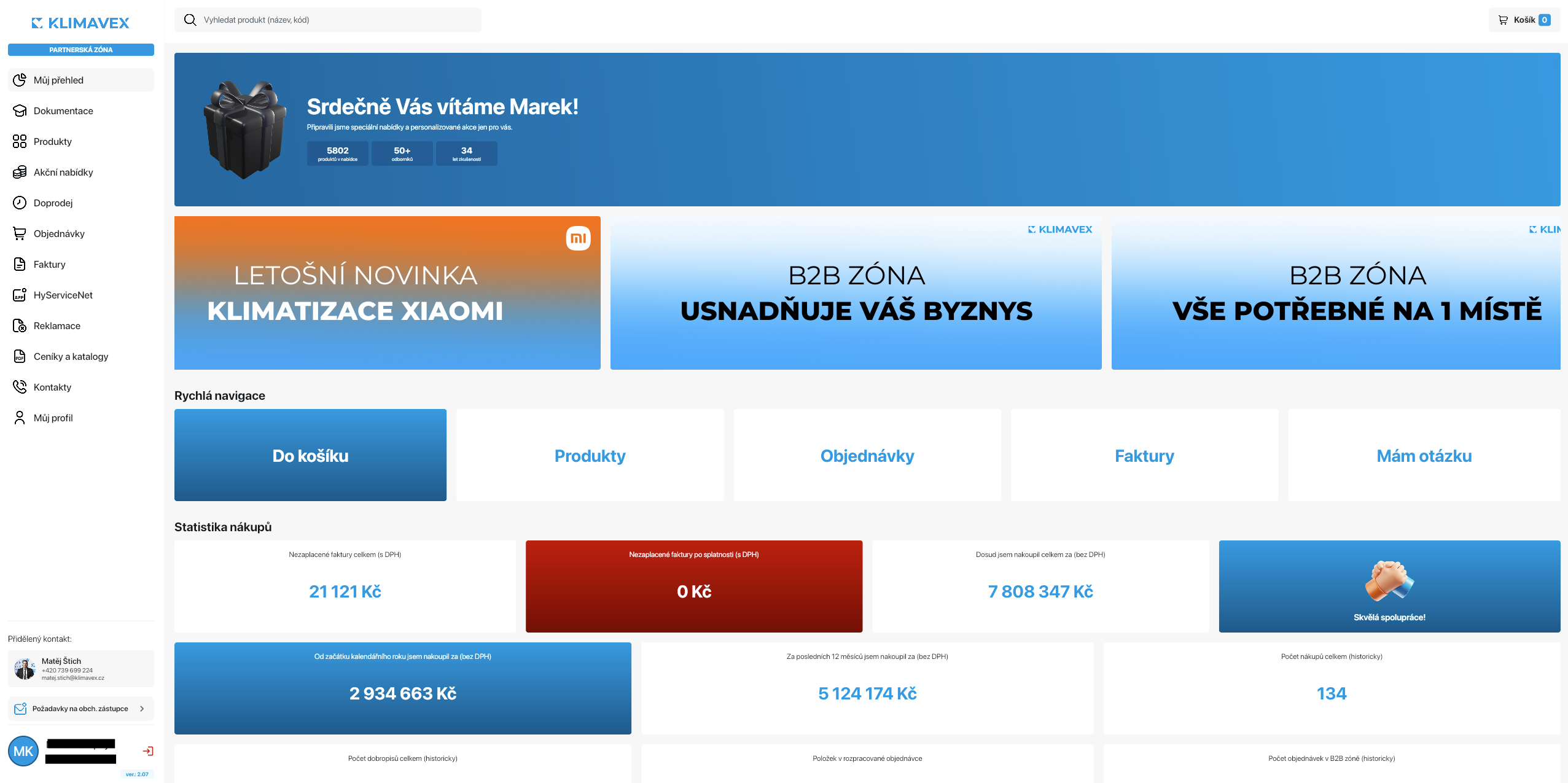1568x783 pixels.
Task: Click the Xiaomi Mi logo on banner
Action: [x=578, y=238]
